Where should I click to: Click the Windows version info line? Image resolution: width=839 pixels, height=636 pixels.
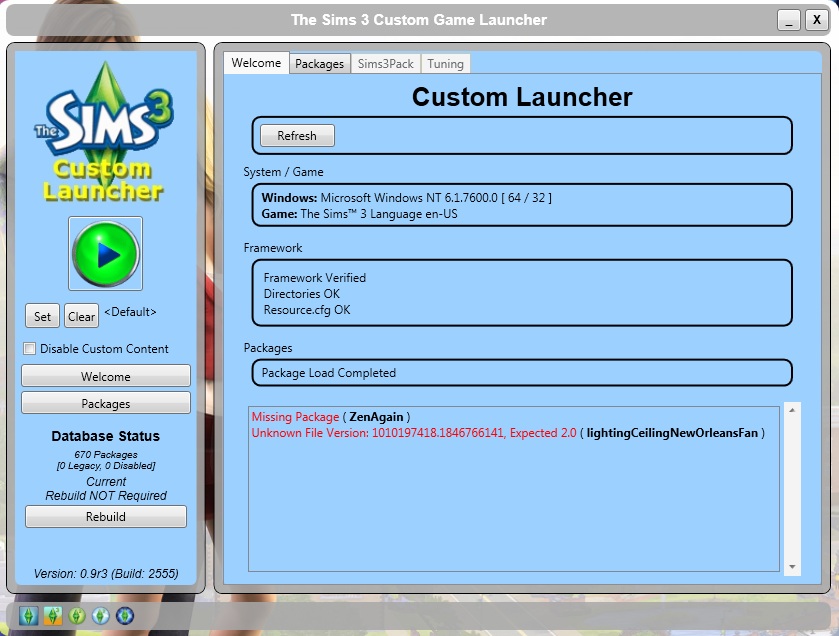point(407,197)
